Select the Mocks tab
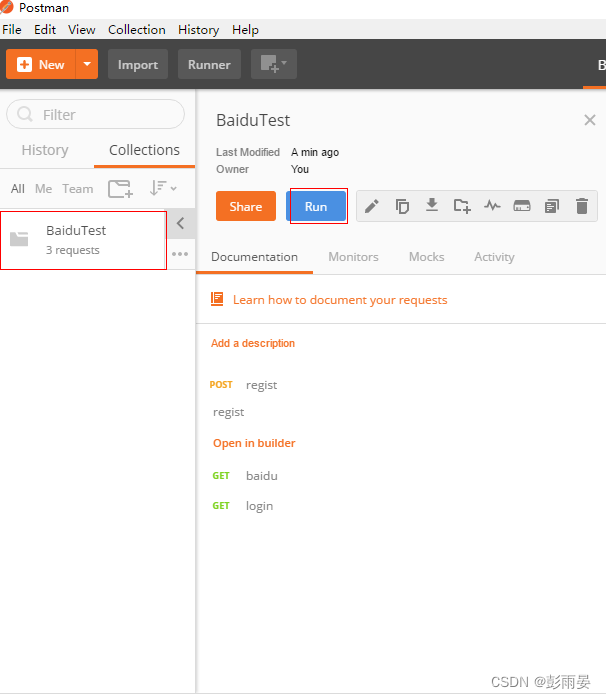 pyautogui.click(x=427, y=257)
